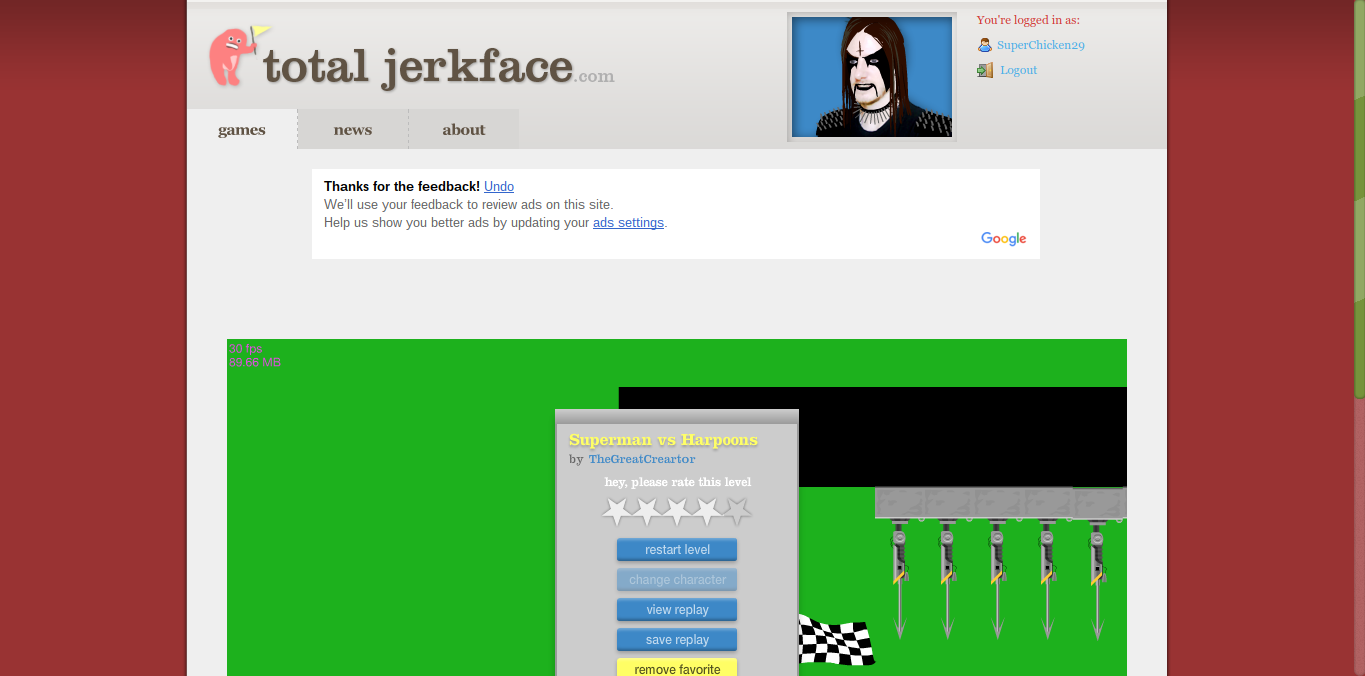Save the replay
The width and height of the screenshot is (1365, 676).
coord(676,639)
